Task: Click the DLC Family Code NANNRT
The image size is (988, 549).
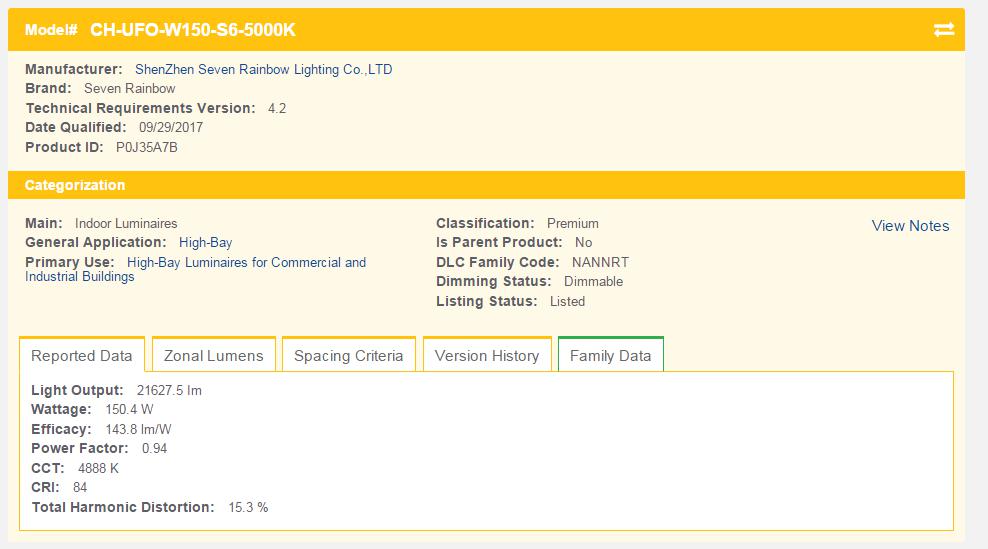Action: point(600,262)
